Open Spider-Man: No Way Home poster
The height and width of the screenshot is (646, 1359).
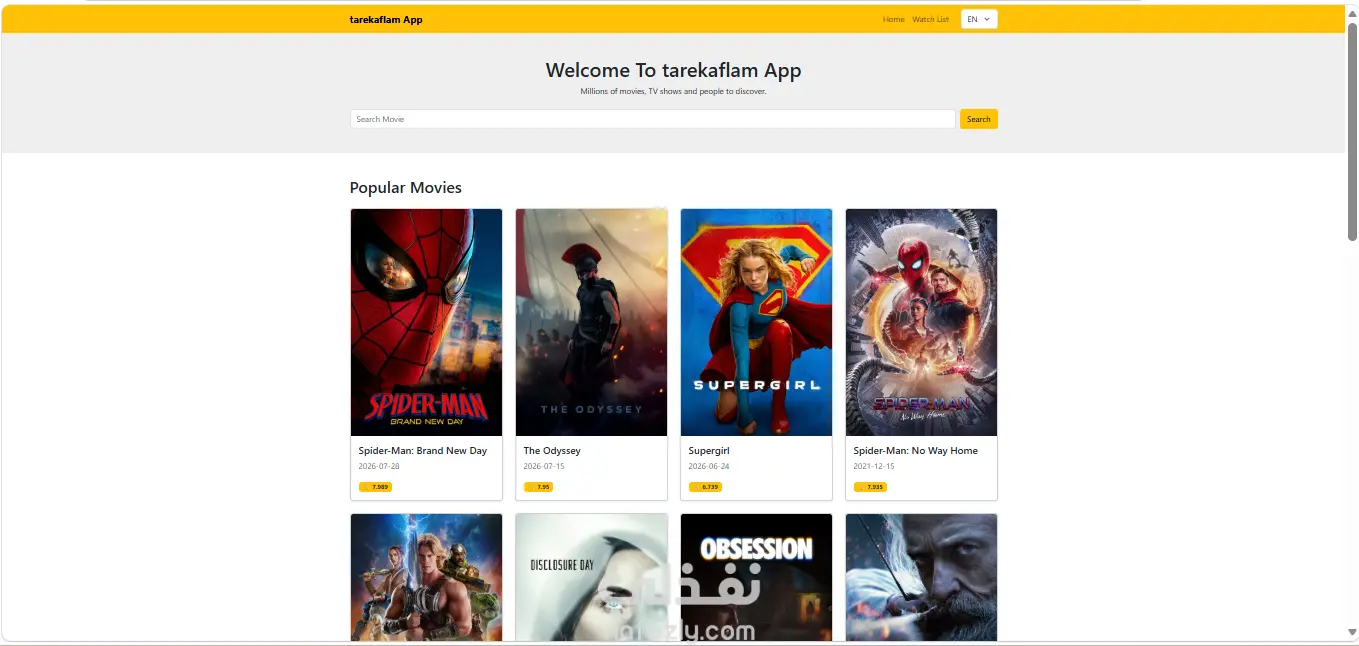[921, 322]
